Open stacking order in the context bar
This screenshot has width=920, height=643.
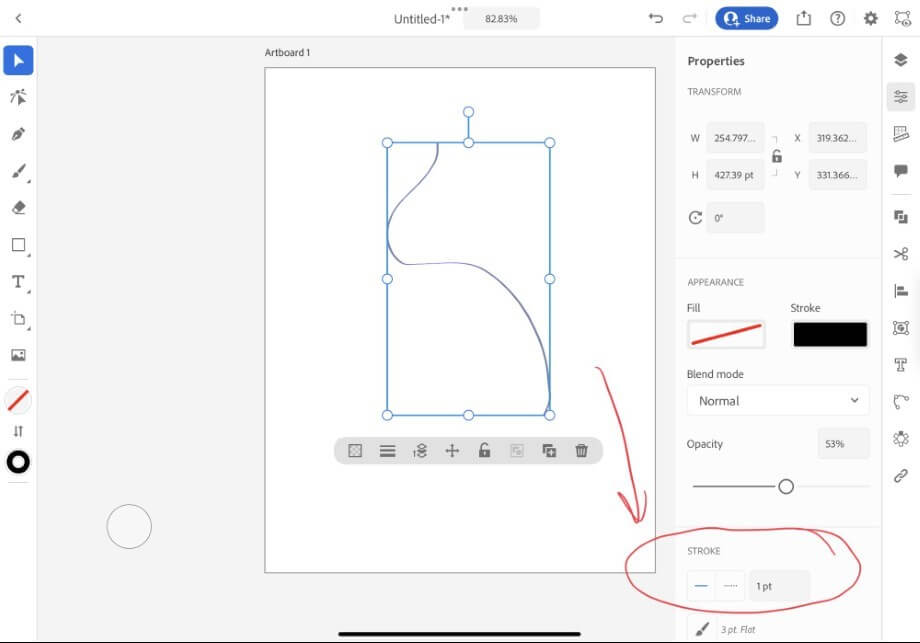[420, 451]
